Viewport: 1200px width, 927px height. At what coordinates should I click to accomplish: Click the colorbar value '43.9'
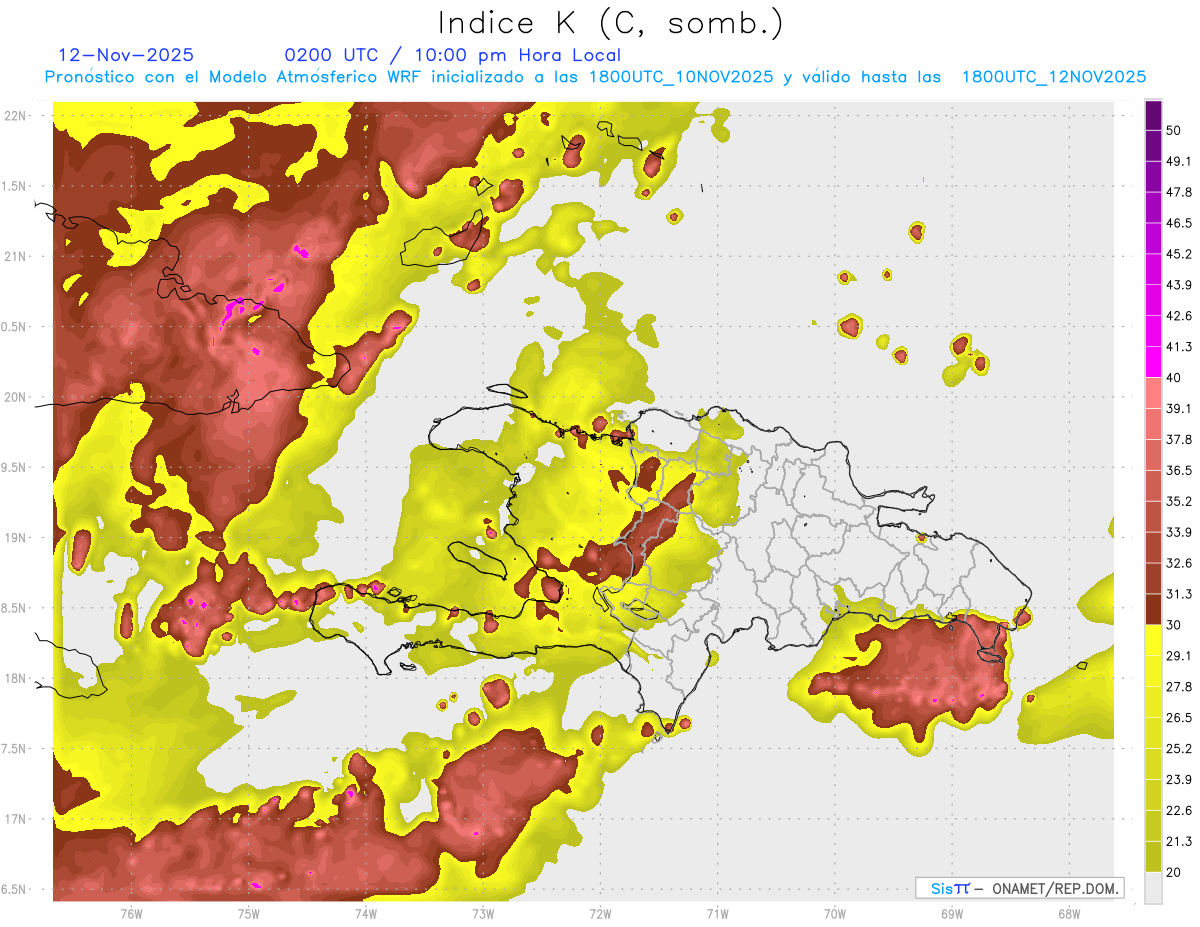click(x=1178, y=285)
